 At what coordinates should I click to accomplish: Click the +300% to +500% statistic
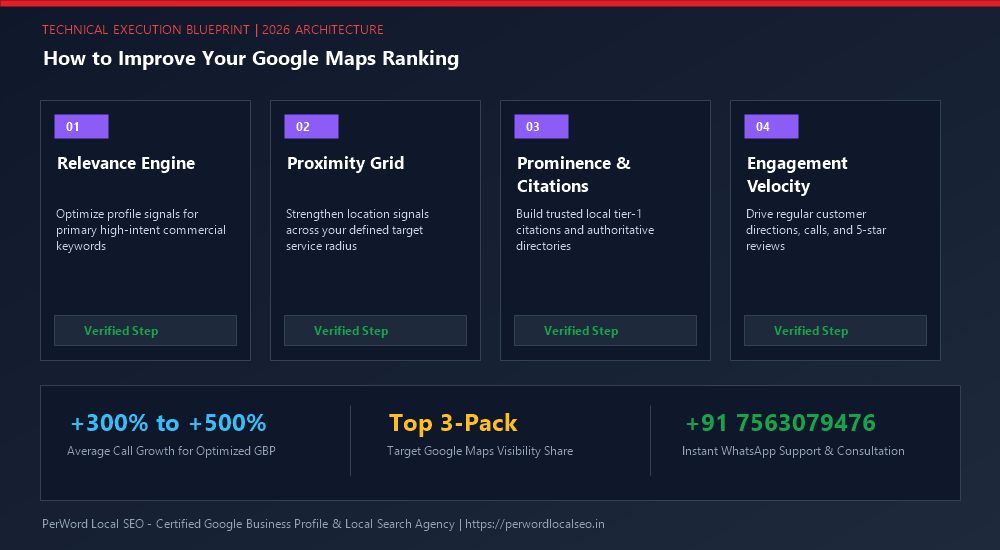tap(168, 423)
